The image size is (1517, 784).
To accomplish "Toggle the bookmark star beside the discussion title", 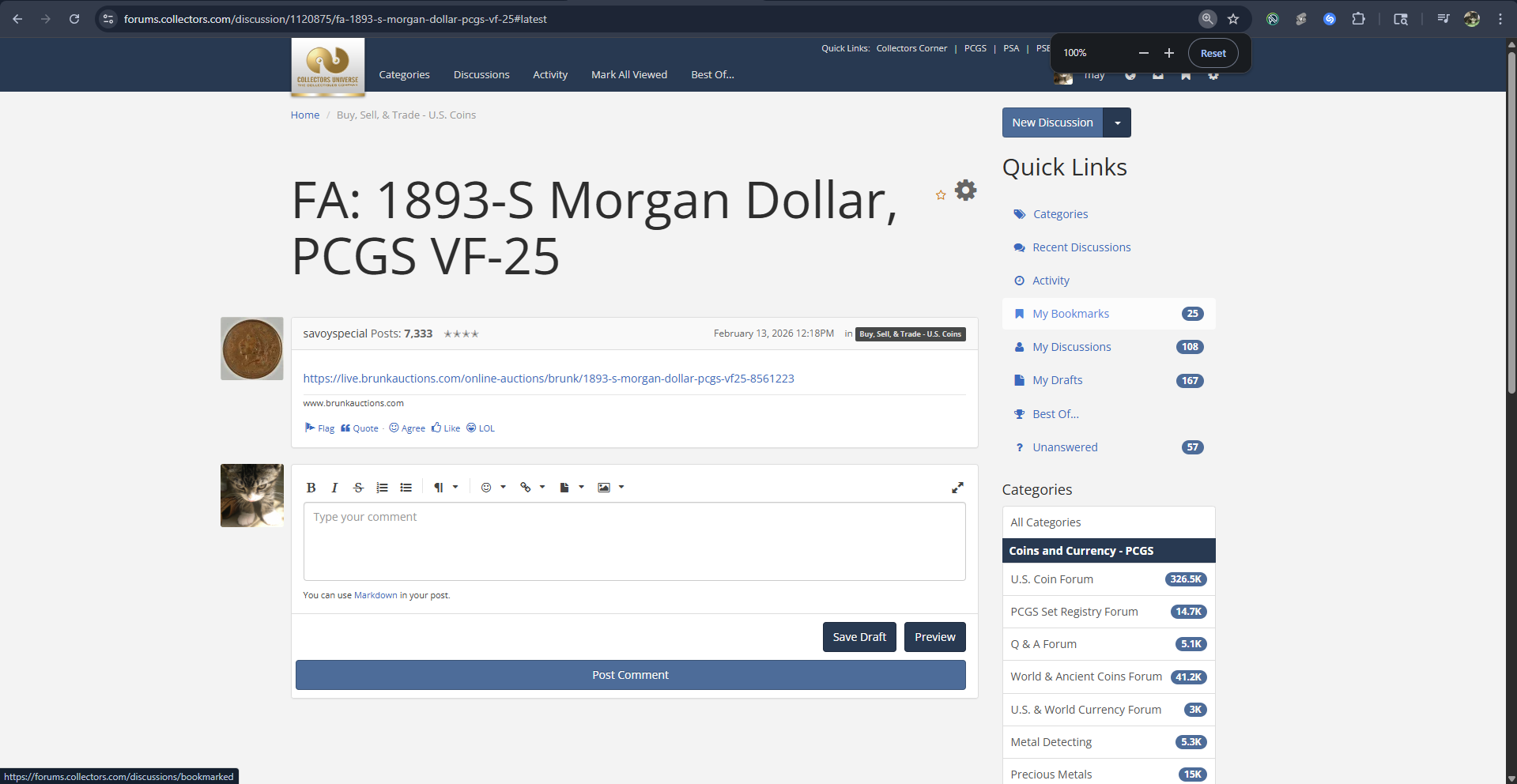I will click(x=941, y=195).
